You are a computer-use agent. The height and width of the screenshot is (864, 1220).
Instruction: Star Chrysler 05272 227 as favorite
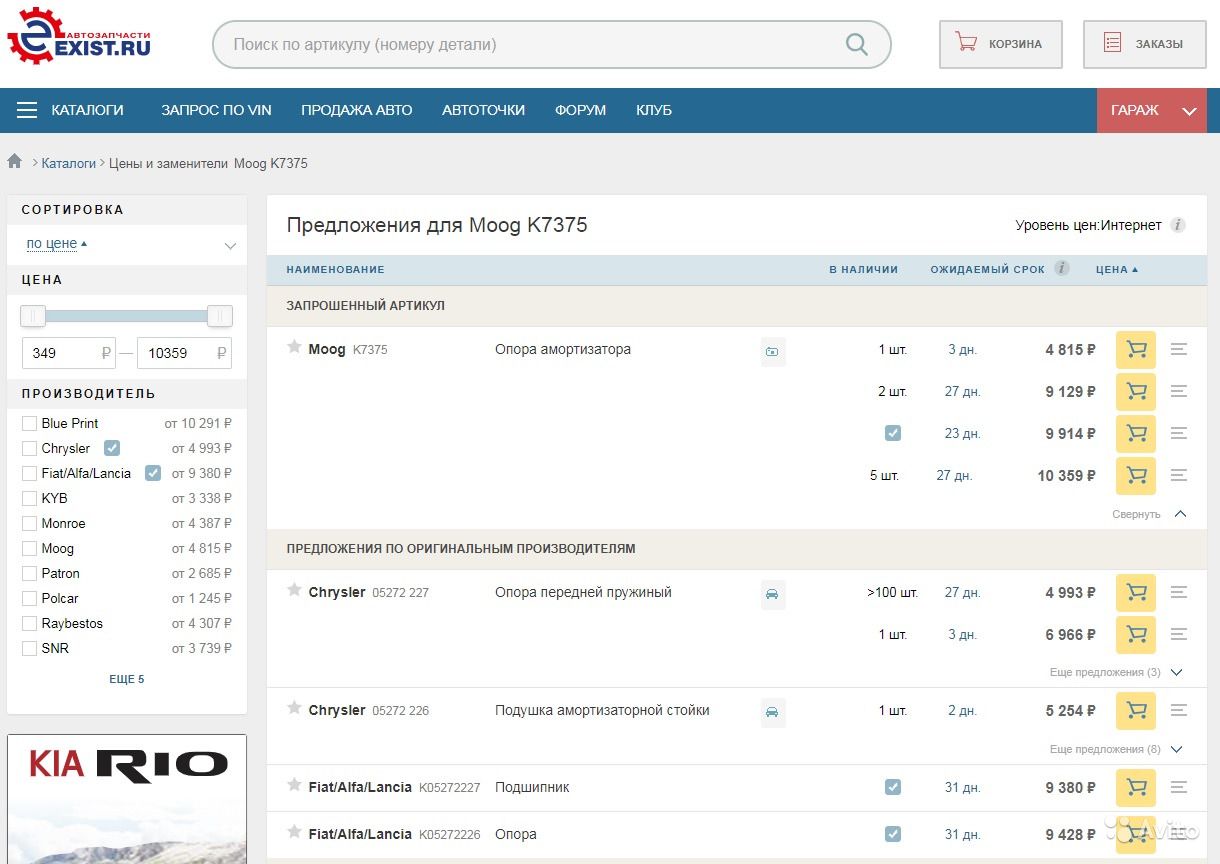point(294,590)
